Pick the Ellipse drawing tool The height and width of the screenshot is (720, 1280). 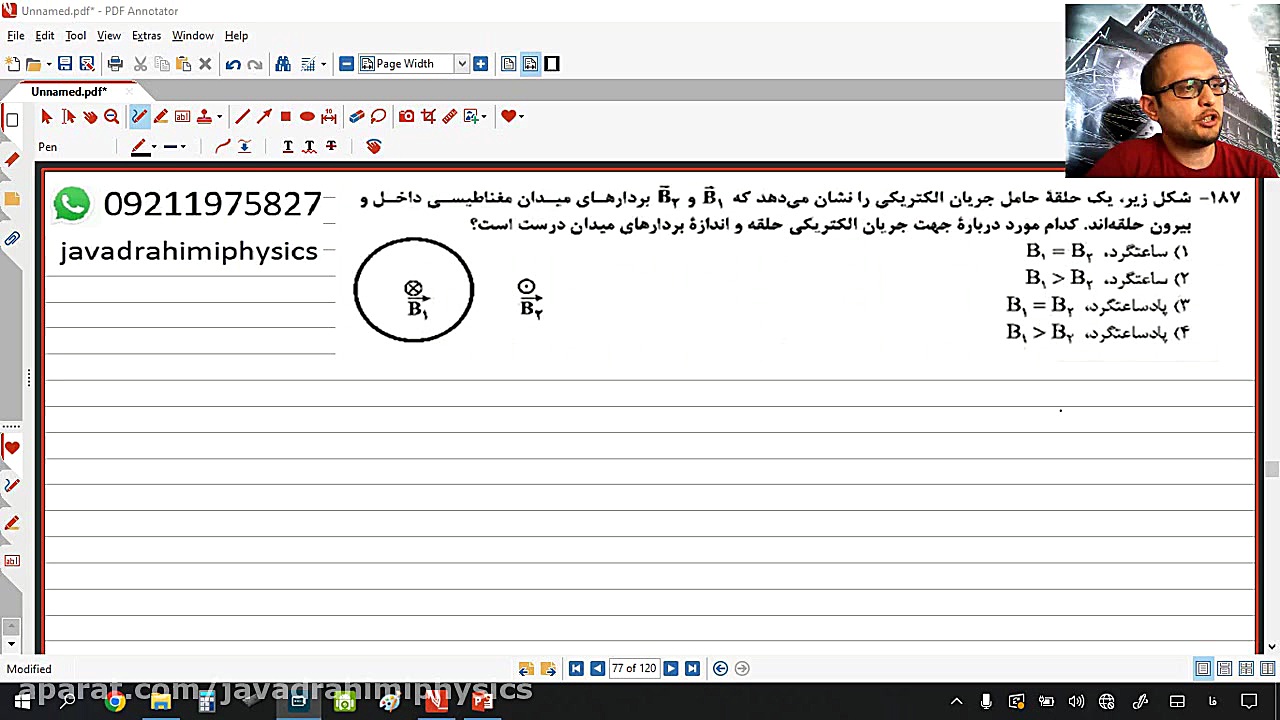coord(307,116)
